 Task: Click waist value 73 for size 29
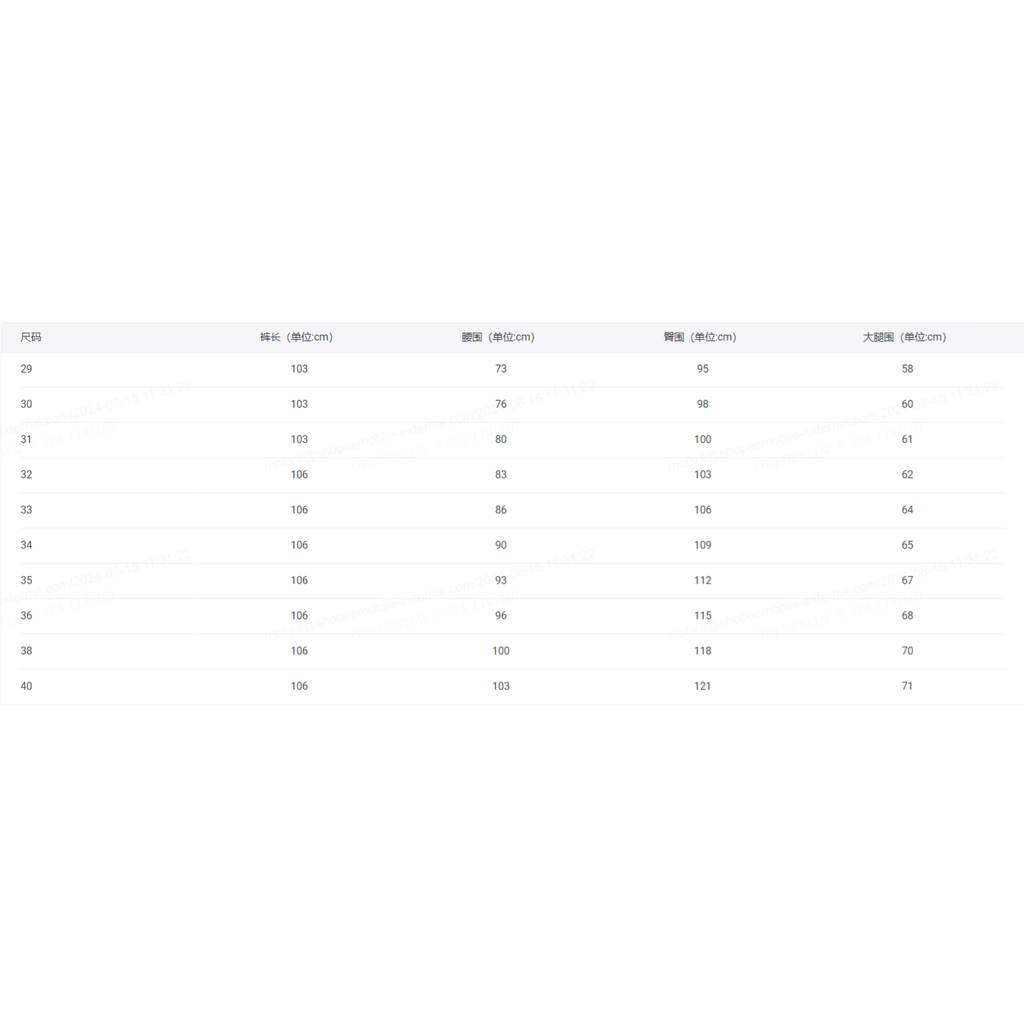point(501,369)
